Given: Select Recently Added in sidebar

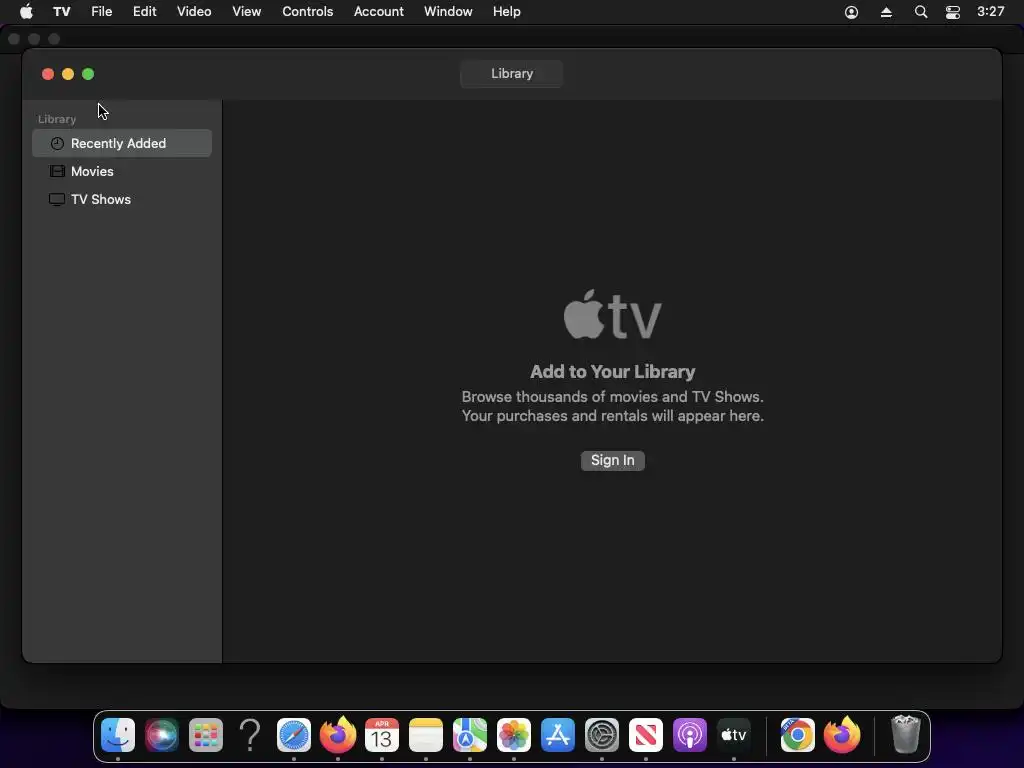Looking at the screenshot, I should point(121,143).
